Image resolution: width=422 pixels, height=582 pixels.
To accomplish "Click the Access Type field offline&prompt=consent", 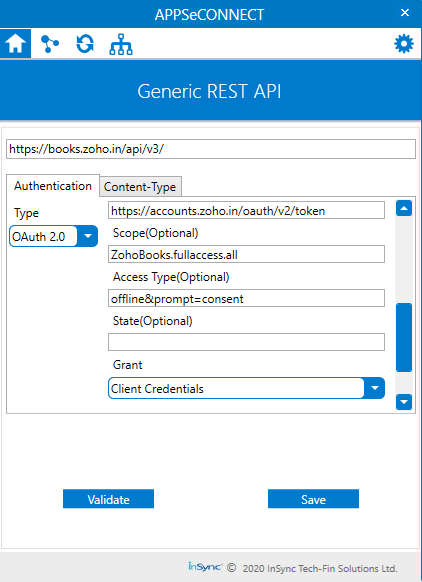I will click(x=246, y=298).
